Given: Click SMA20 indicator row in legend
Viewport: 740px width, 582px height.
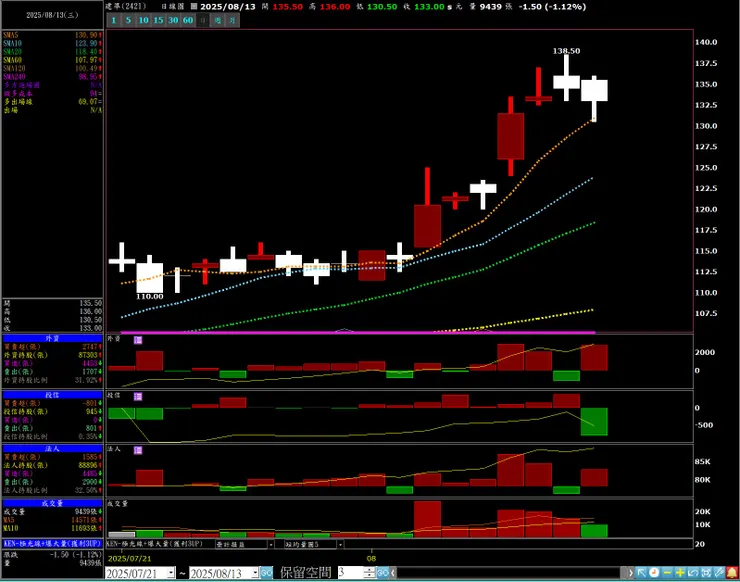Looking at the screenshot, I should coord(52,51).
